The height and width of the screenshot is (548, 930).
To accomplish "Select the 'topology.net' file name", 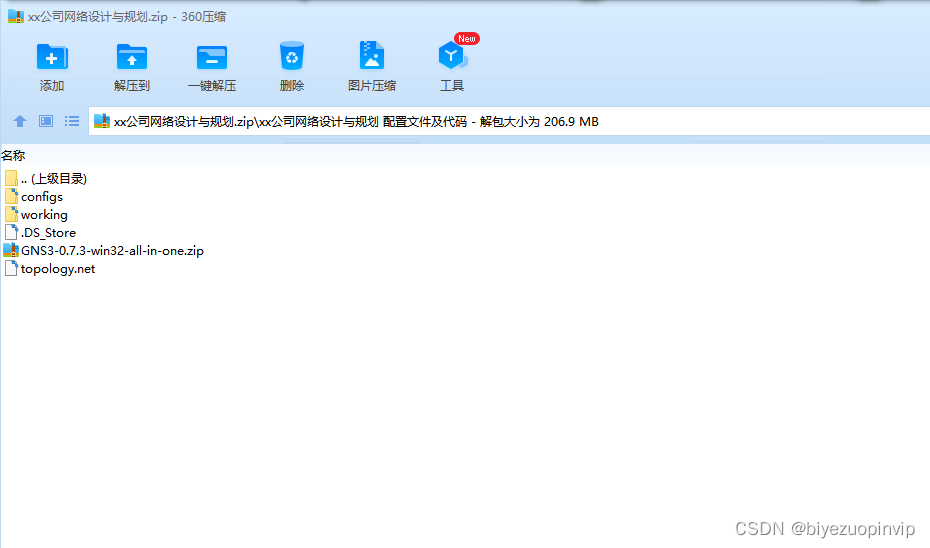I will pos(58,269).
